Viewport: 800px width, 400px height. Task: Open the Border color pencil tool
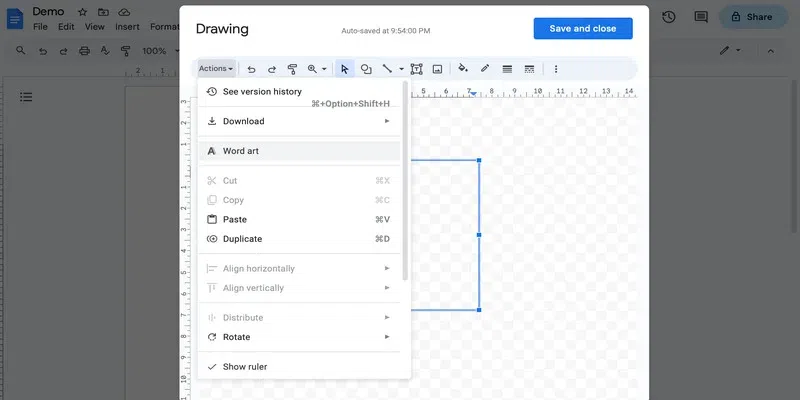pos(485,68)
